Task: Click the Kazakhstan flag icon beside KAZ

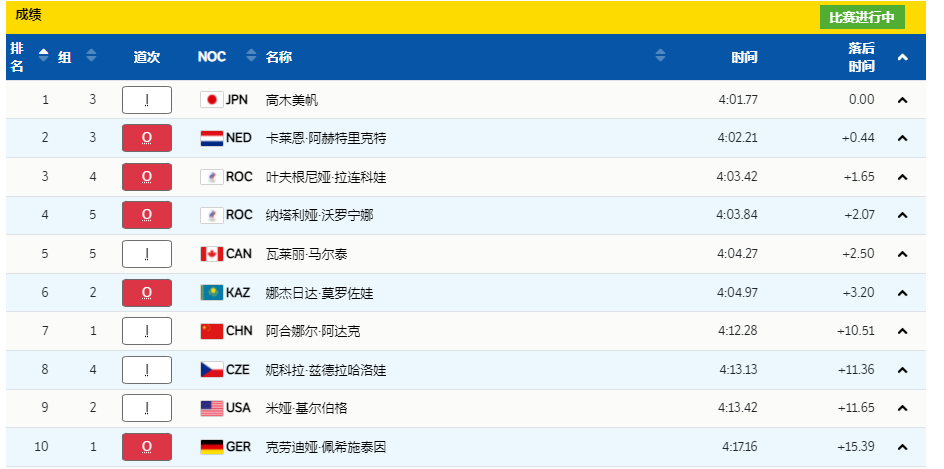Action: pyautogui.click(x=211, y=293)
